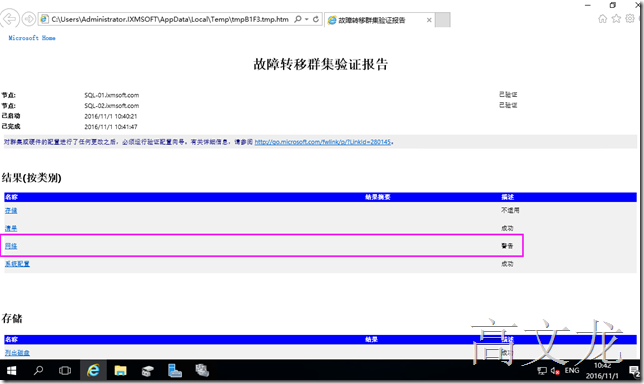Select node text SQL-02.ixmsoft.com
This screenshot has width=644, height=384.
112,106
